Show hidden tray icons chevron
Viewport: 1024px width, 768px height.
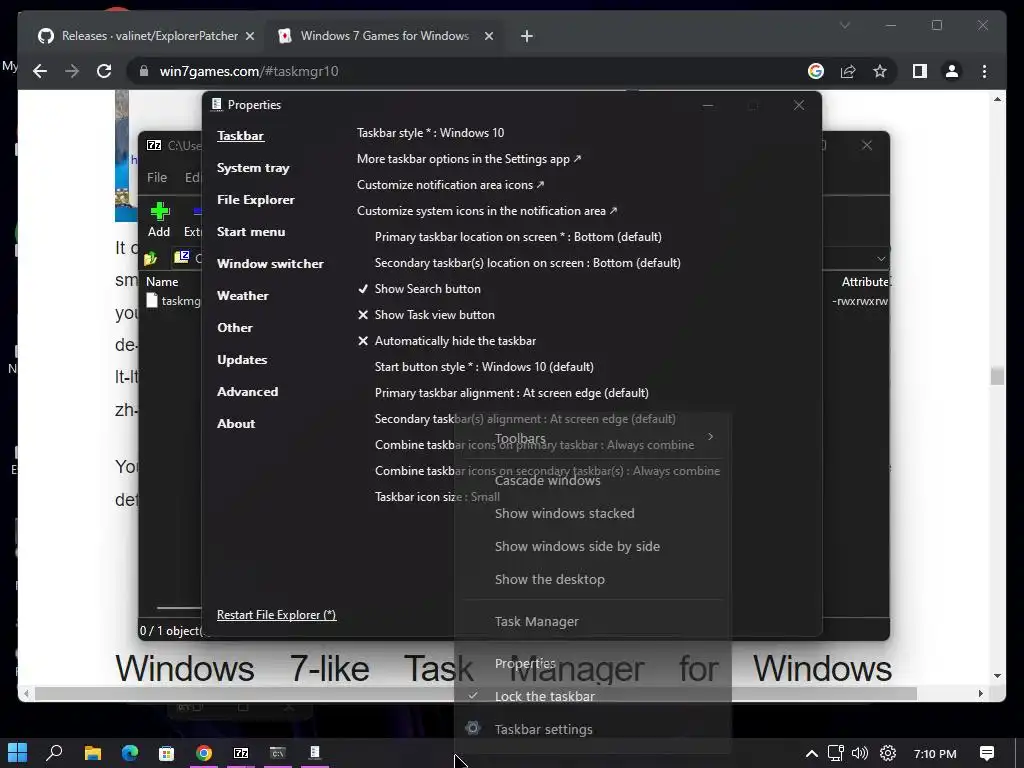click(x=812, y=754)
